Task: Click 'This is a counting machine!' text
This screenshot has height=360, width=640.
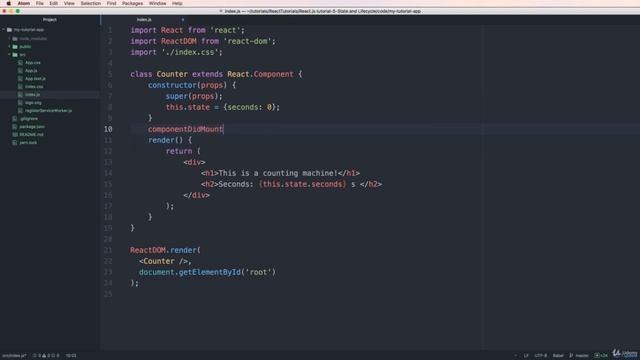Action: (278, 173)
